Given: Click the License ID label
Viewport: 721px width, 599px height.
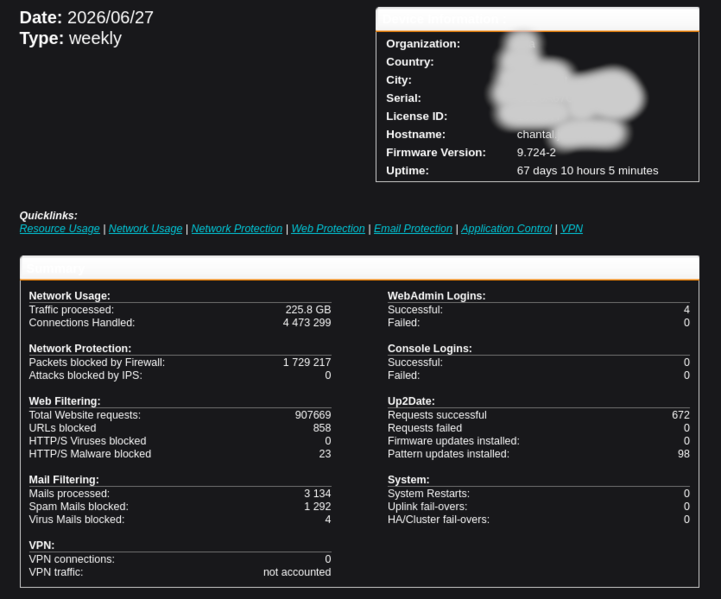Looking at the screenshot, I should pyautogui.click(x=417, y=116).
